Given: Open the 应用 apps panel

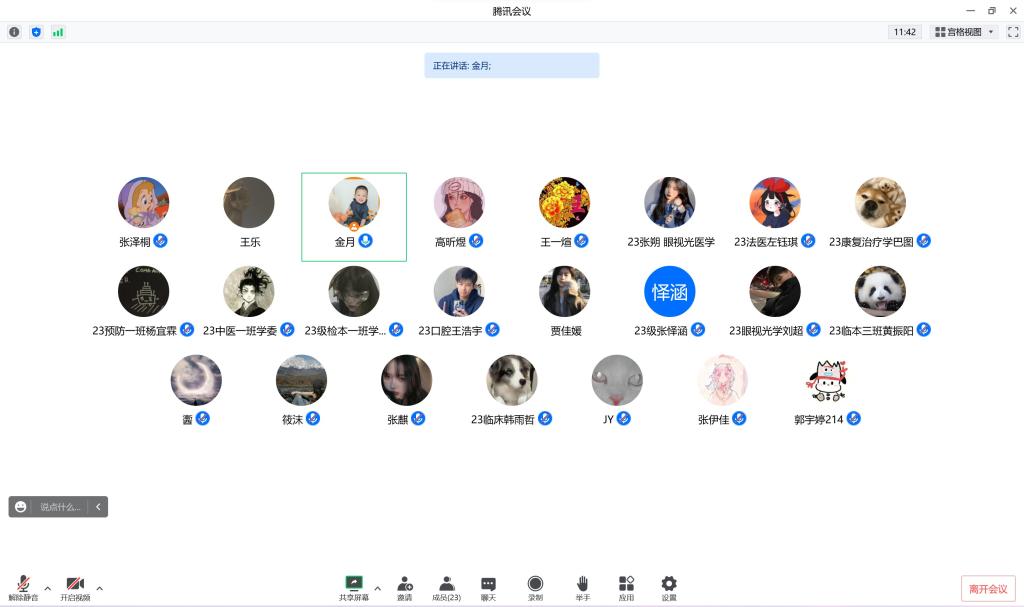Looking at the screenshot, I should (x=626, y=588).
